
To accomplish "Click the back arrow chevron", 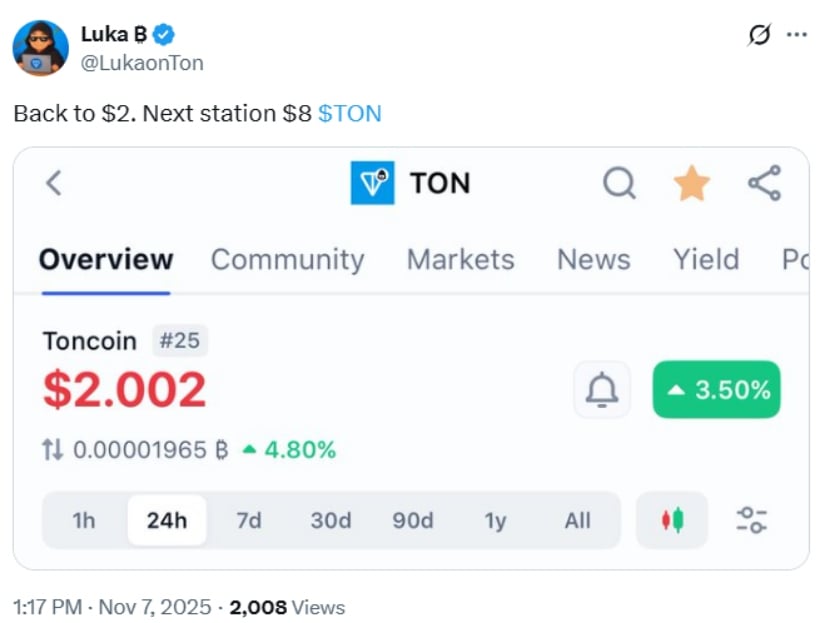I will pos(54,183).
